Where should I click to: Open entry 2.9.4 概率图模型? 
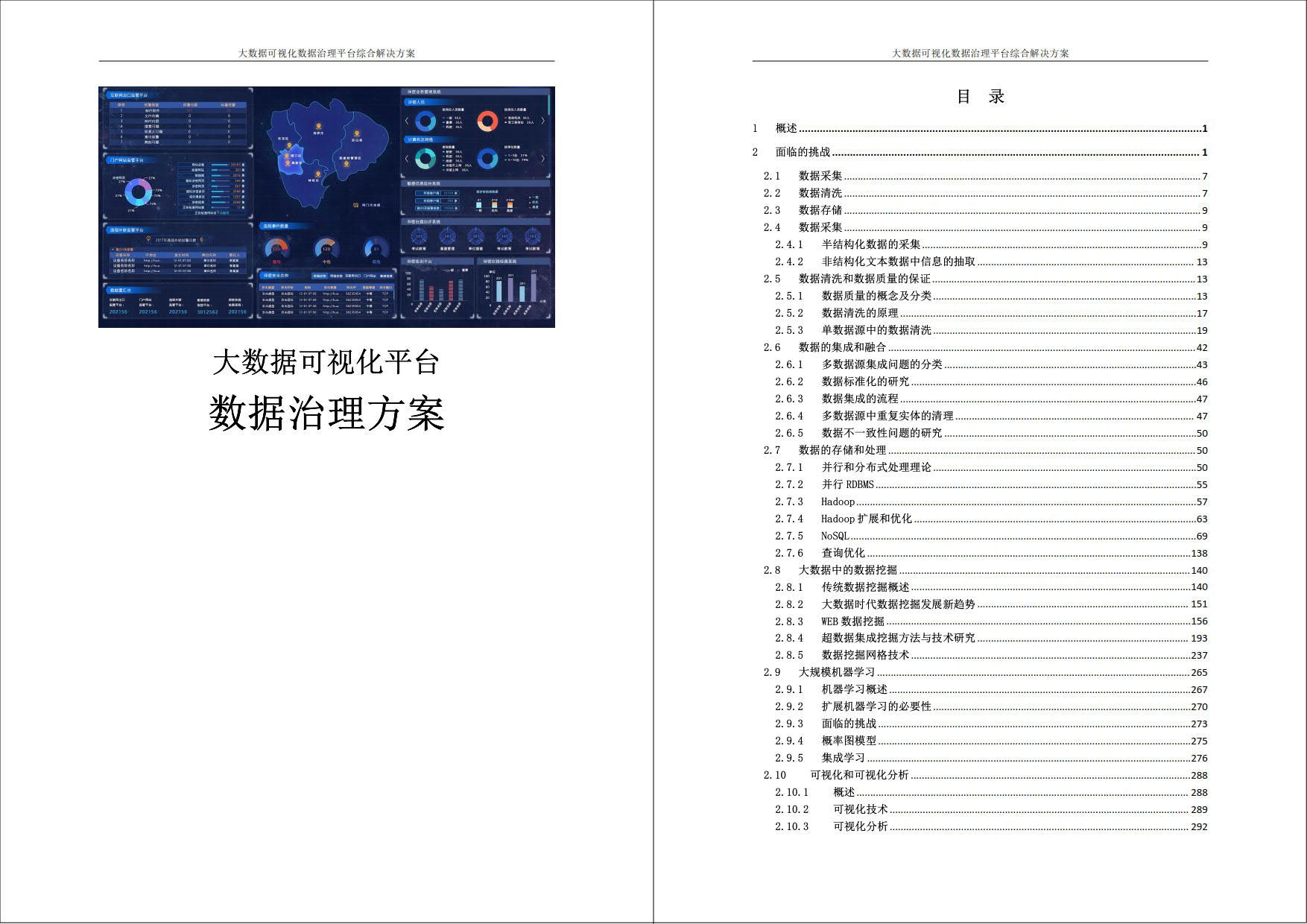click(991, 741)
